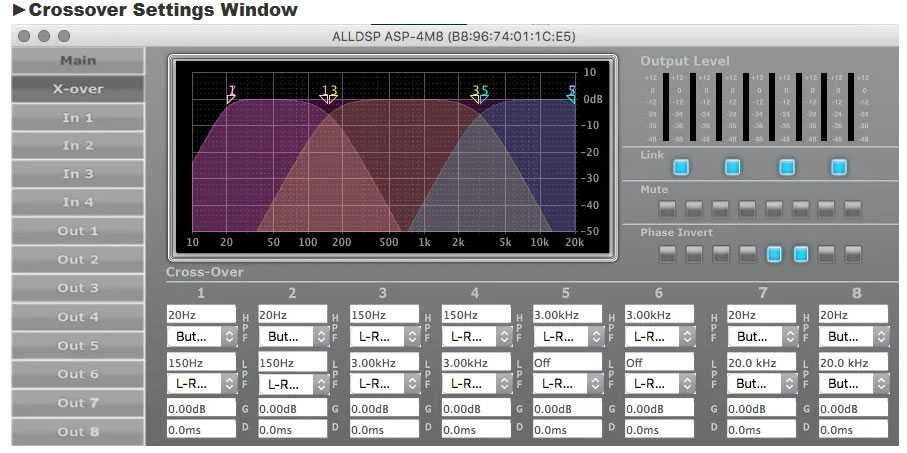The width and height of the screenshot is (907, 453).
Task: Mute output channel 6
Action: pos(801,208)
